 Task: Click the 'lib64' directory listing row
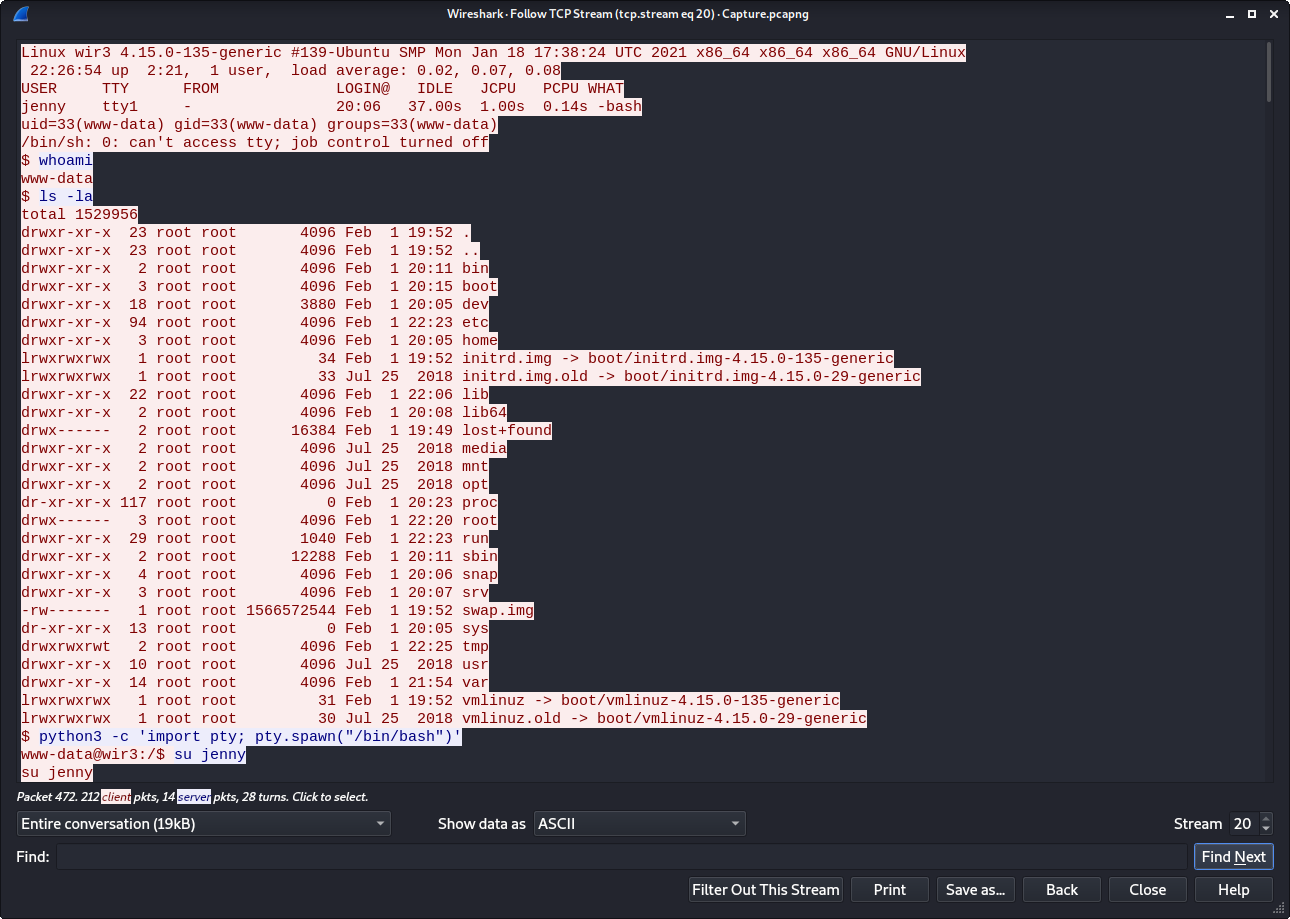pyautogui.click(x=264, y=412)
